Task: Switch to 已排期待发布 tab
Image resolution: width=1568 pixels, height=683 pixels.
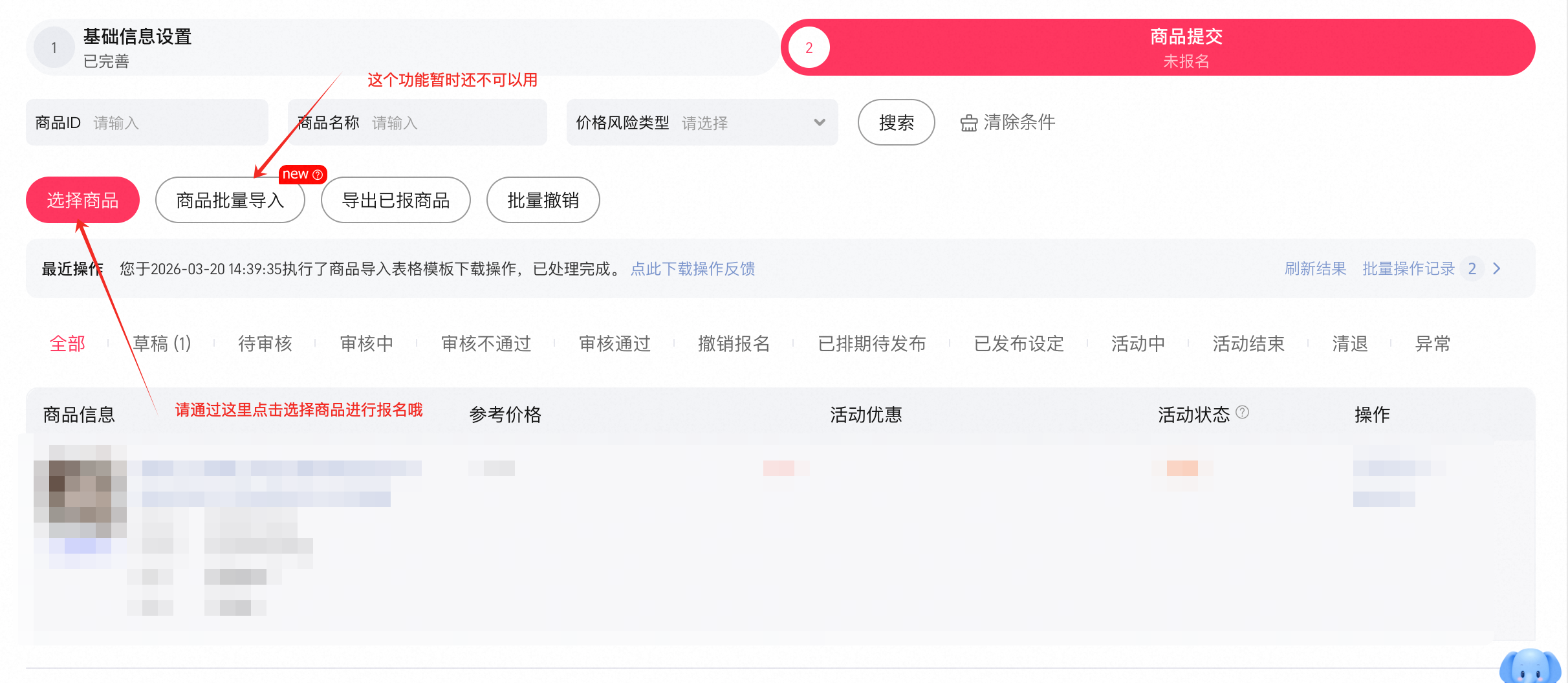Action: [871, 343]
